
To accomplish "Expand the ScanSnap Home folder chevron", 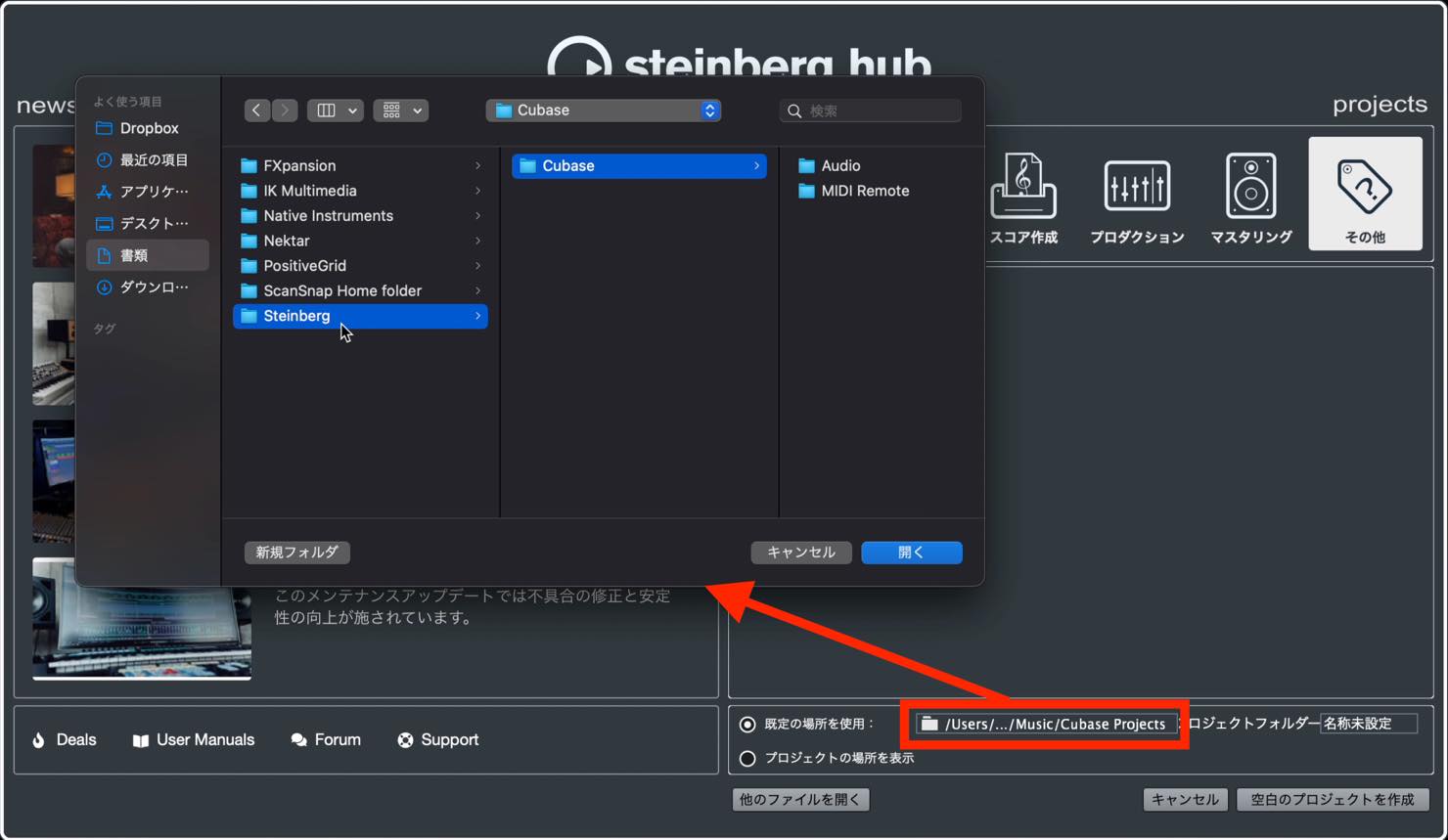I will (x=477, y=290).
